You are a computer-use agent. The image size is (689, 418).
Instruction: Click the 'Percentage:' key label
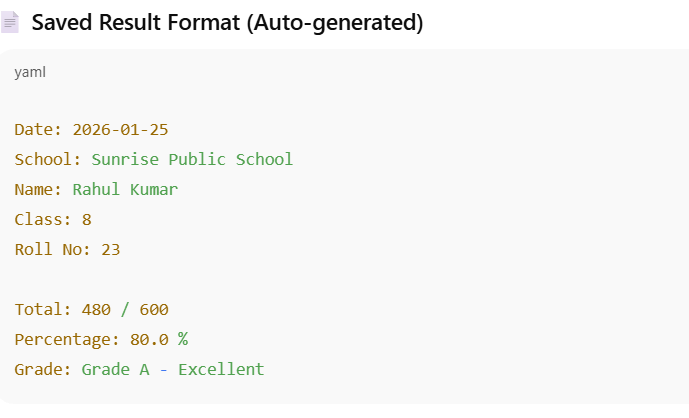pos(68,339)
